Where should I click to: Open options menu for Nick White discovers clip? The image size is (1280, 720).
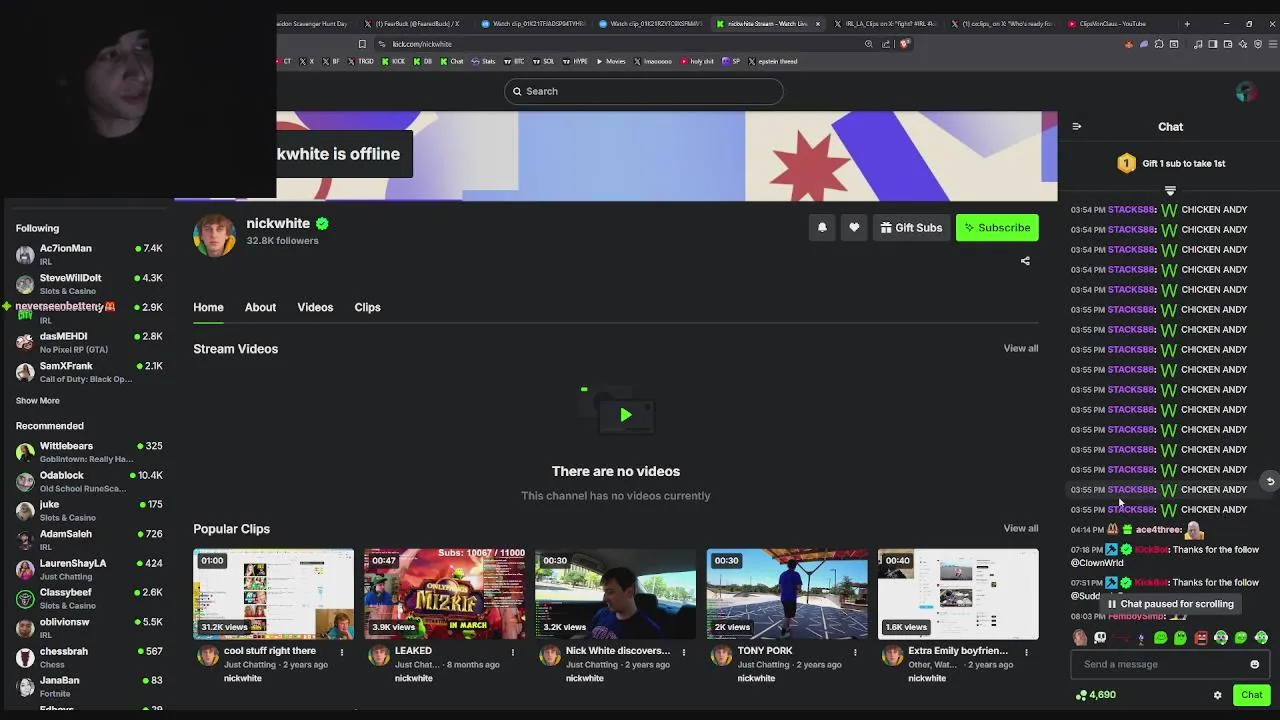click(684, 652)
